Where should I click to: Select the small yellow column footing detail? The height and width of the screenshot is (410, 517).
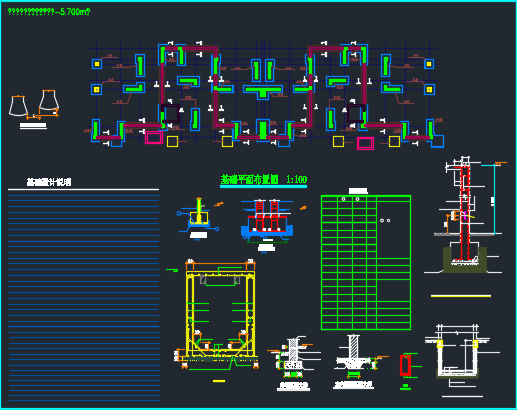click(x=199, y=214)
